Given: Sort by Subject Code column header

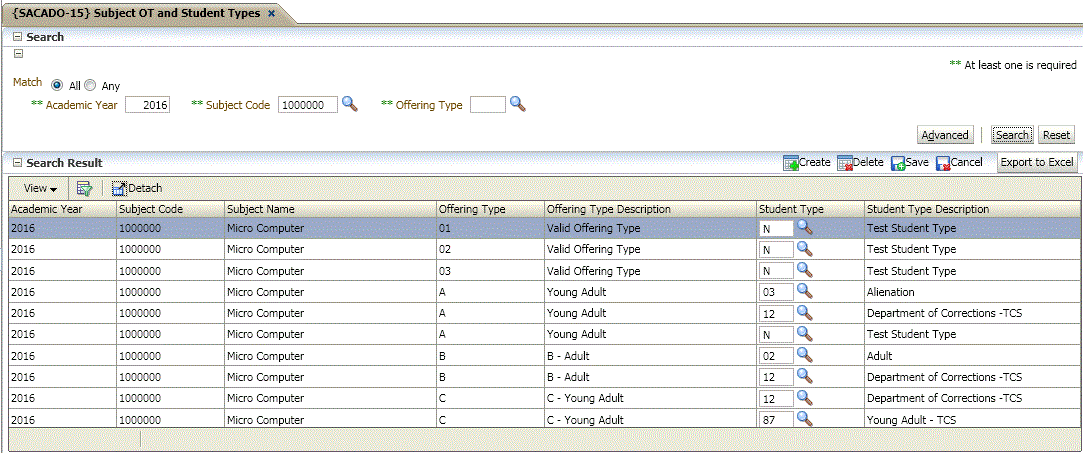Looking at the screenshot, I should click(171, 209).
